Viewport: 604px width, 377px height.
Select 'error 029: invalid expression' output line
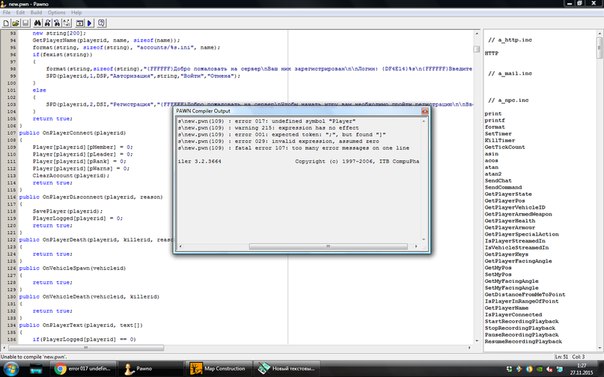(x=280, y=141)
